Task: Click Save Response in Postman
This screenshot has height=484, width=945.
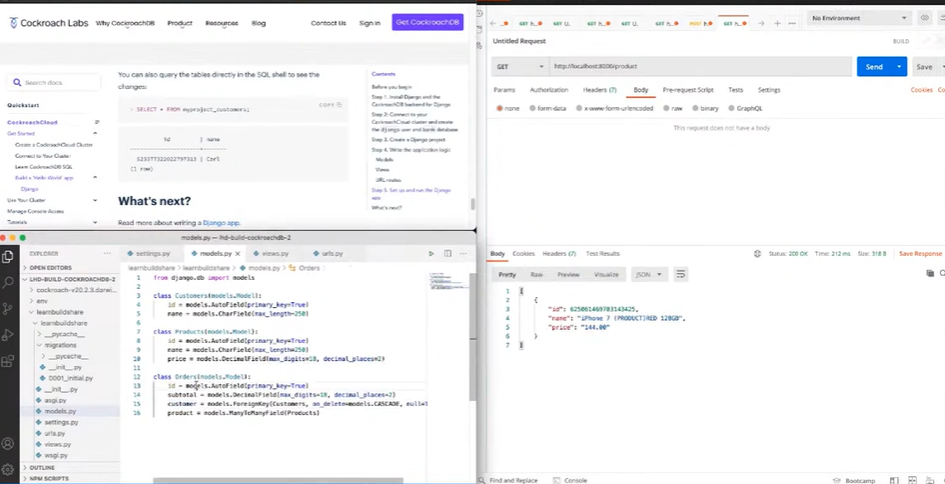Action: click(x=920, y=254)
